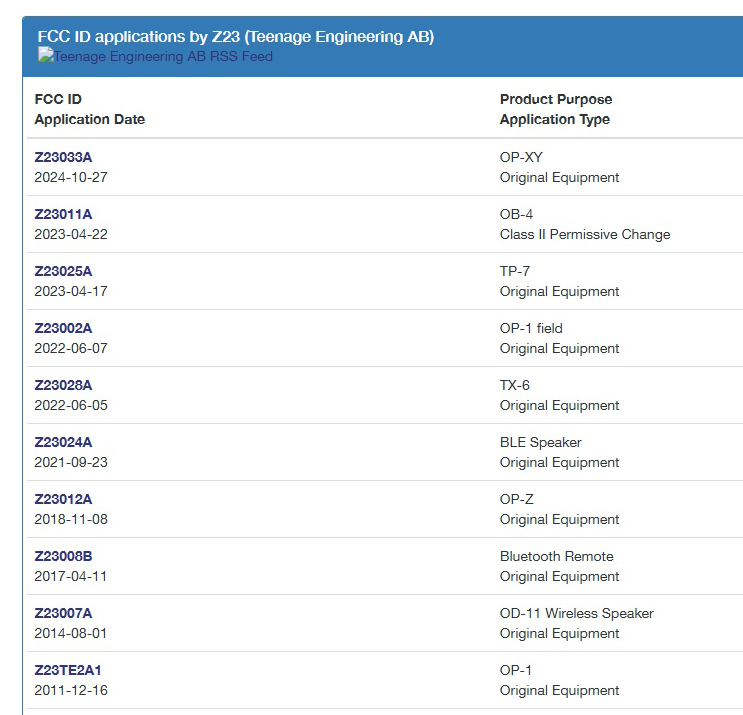The width and height of the screenshot is (743, 715).
Task: Select the date 2022-06-05
Action: coord(71,405)
